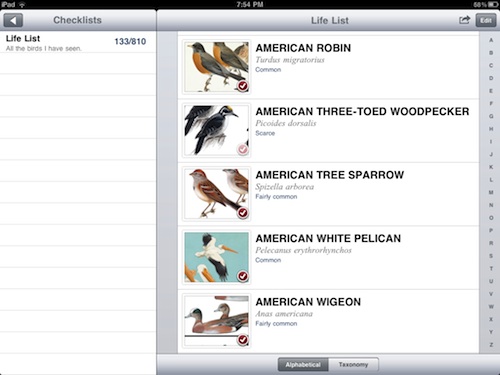Switch to Alphabetical sorting tab
The height and width of the screenshot is (375, 500).
tap(303, 365)
